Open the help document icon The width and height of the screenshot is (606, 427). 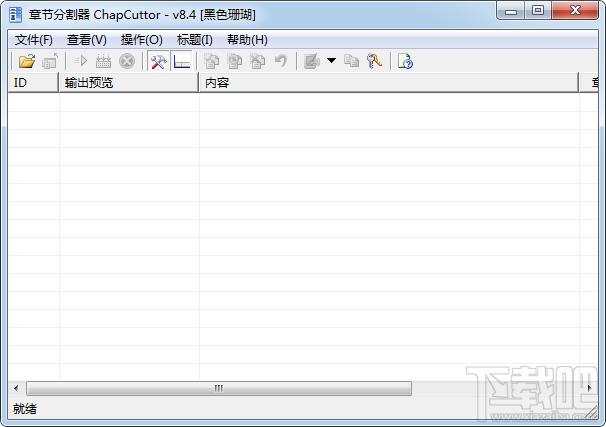pos(405,61)
